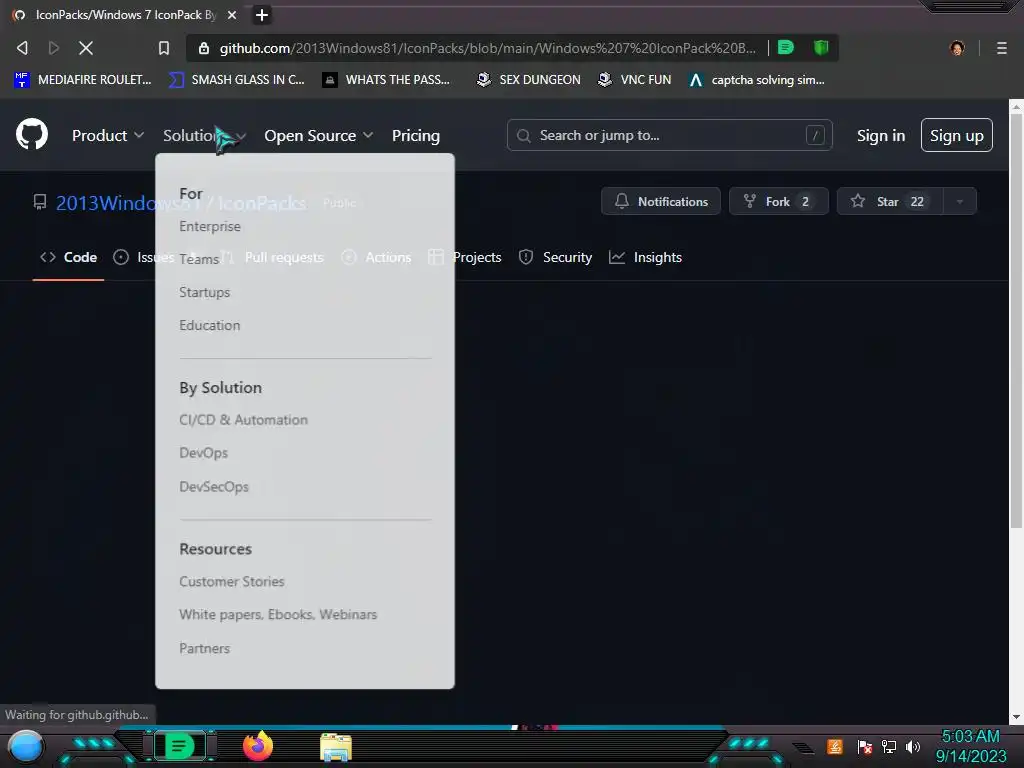Open the file explorer taskbar icon
Image resolution: width=1024 pixels, height=768 pixels.
336,747
